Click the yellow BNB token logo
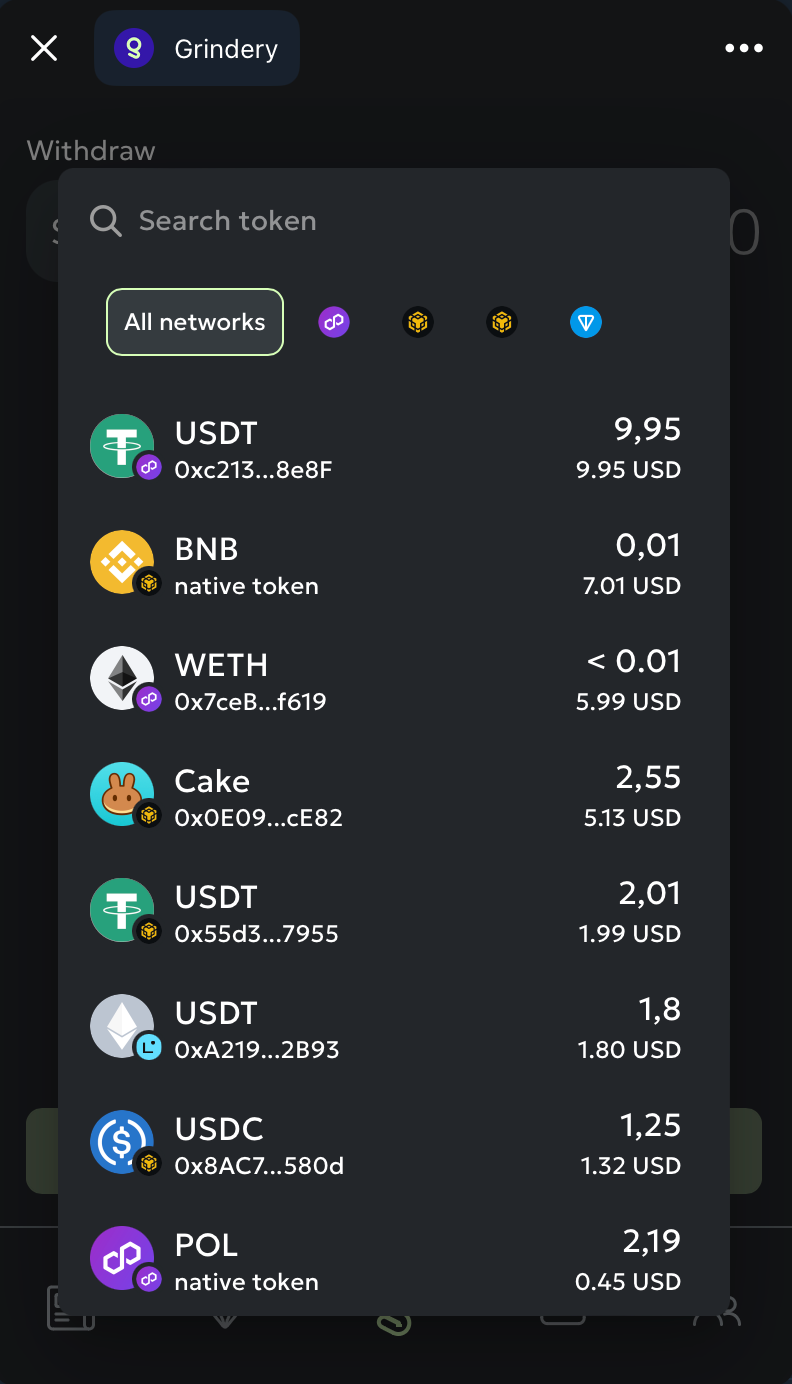 (x=122, y=562)
